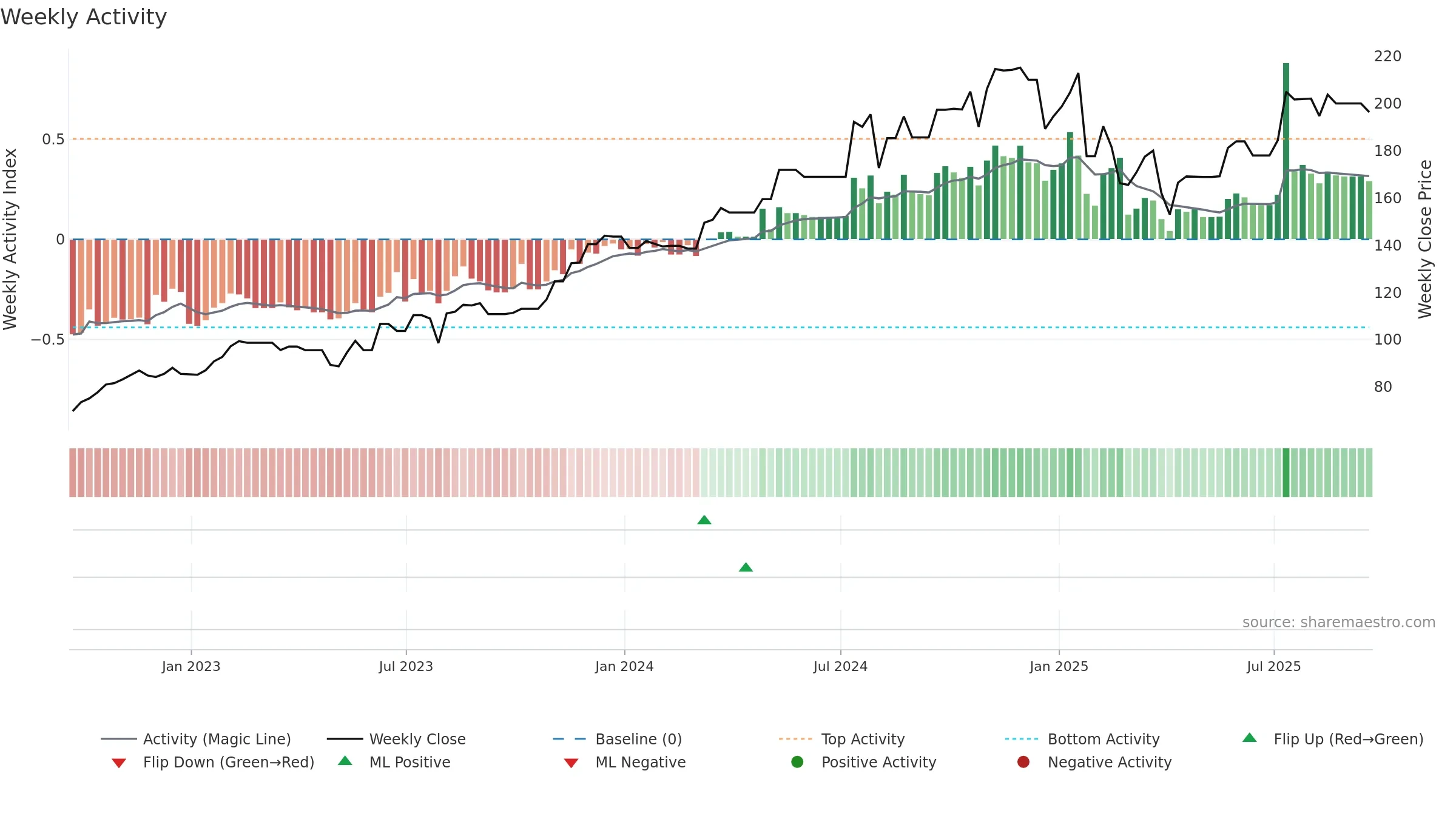
Task: Click the 0 left axis tick label
Action: pyautogui.click(x=60, y=239)
